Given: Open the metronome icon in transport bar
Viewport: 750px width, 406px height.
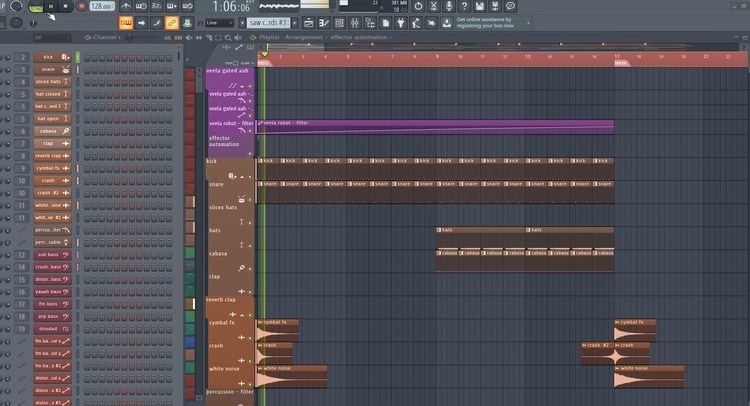Looking at the screenshot, I should point(126,6).
